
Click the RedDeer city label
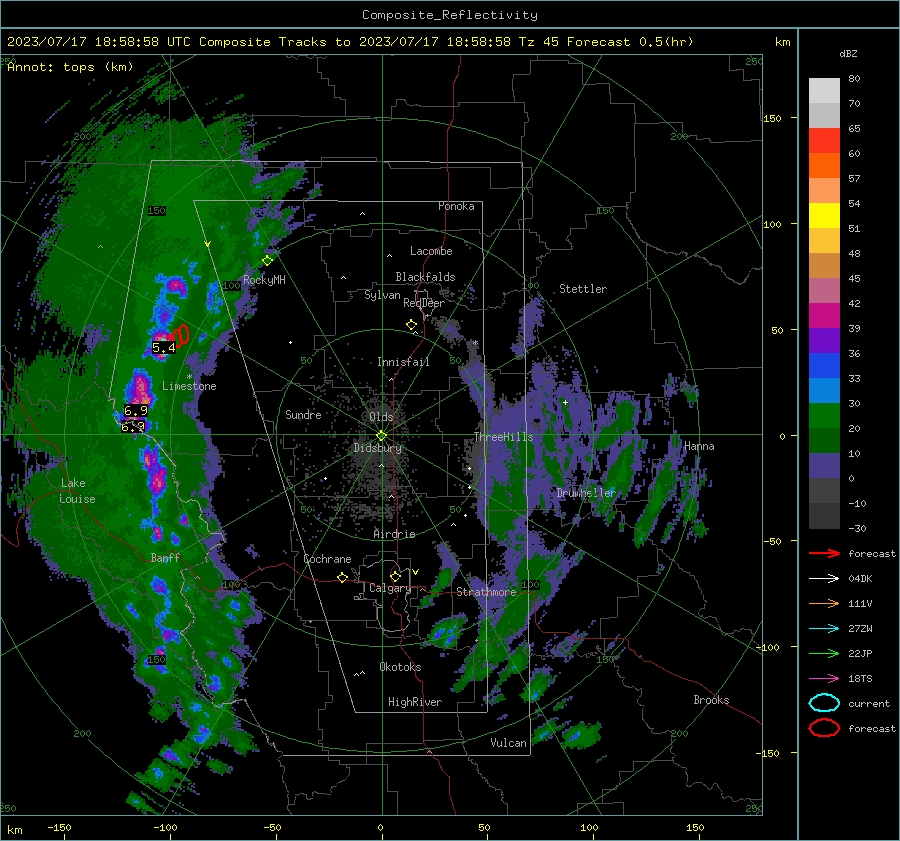pos(424,303)
